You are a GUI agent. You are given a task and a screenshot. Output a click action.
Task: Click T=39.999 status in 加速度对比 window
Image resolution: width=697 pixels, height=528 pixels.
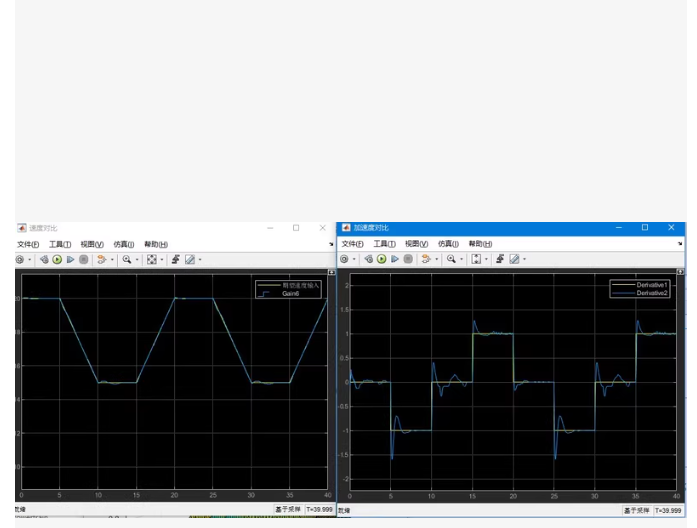[x=668, y=511]
